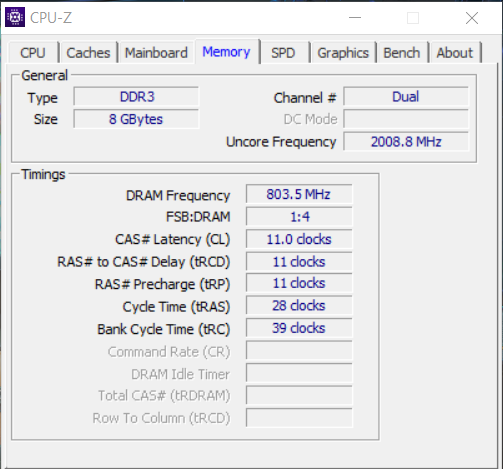Screen dimensions: 503x469
Task: Select the Mainboard tab
Action: [x=156, y=53]
